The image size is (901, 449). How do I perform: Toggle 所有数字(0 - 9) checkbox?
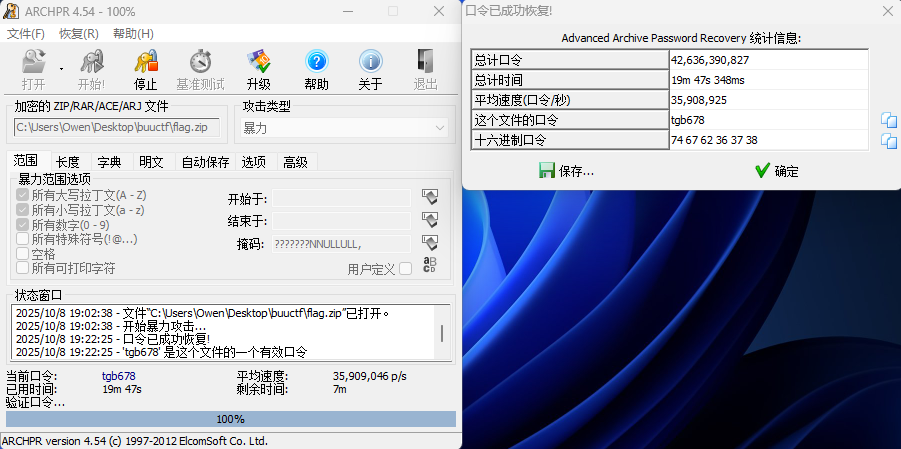click(x=22, y=224)
